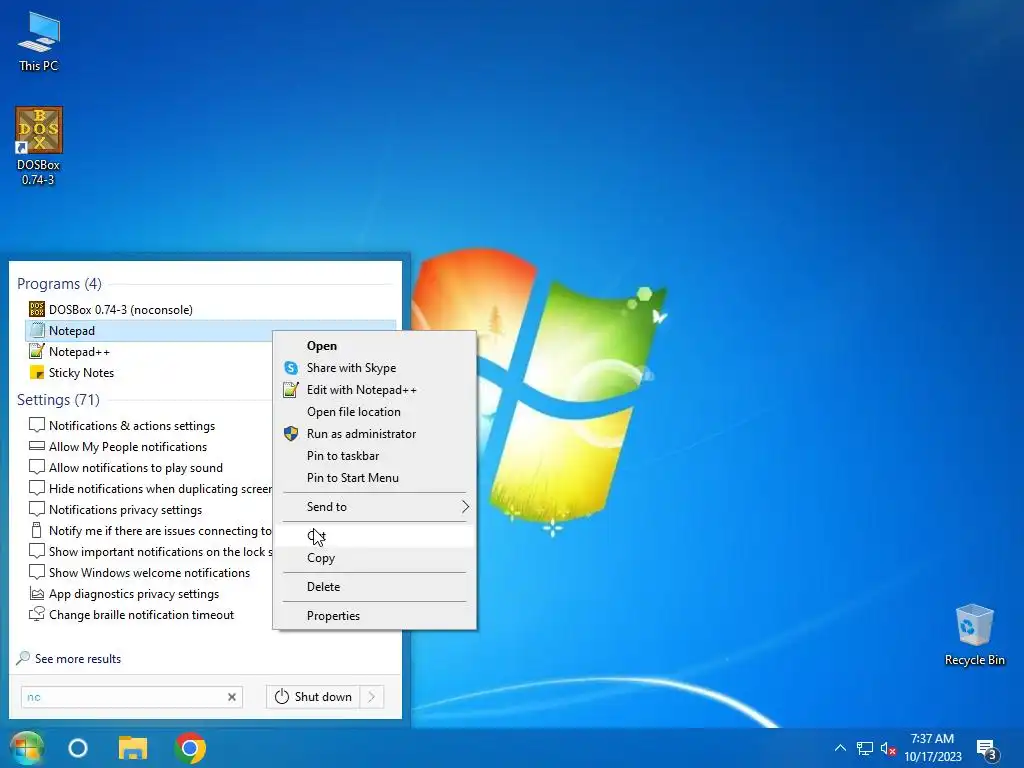
Task: Open File Explorer from the taskbar
Action: pos(133,748)
